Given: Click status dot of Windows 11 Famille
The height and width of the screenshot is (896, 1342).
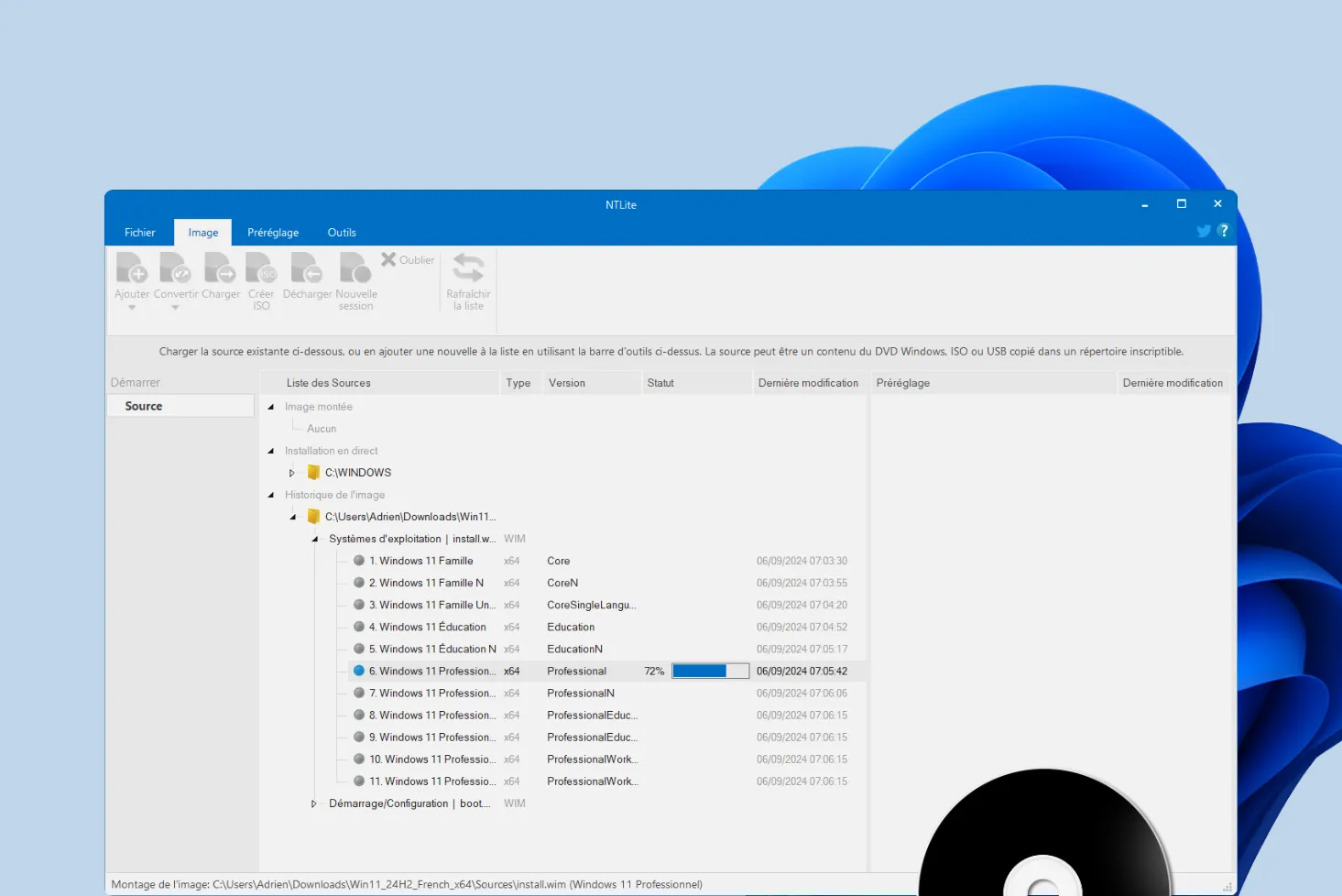Looking at the screenshot, I should [359, 561].
